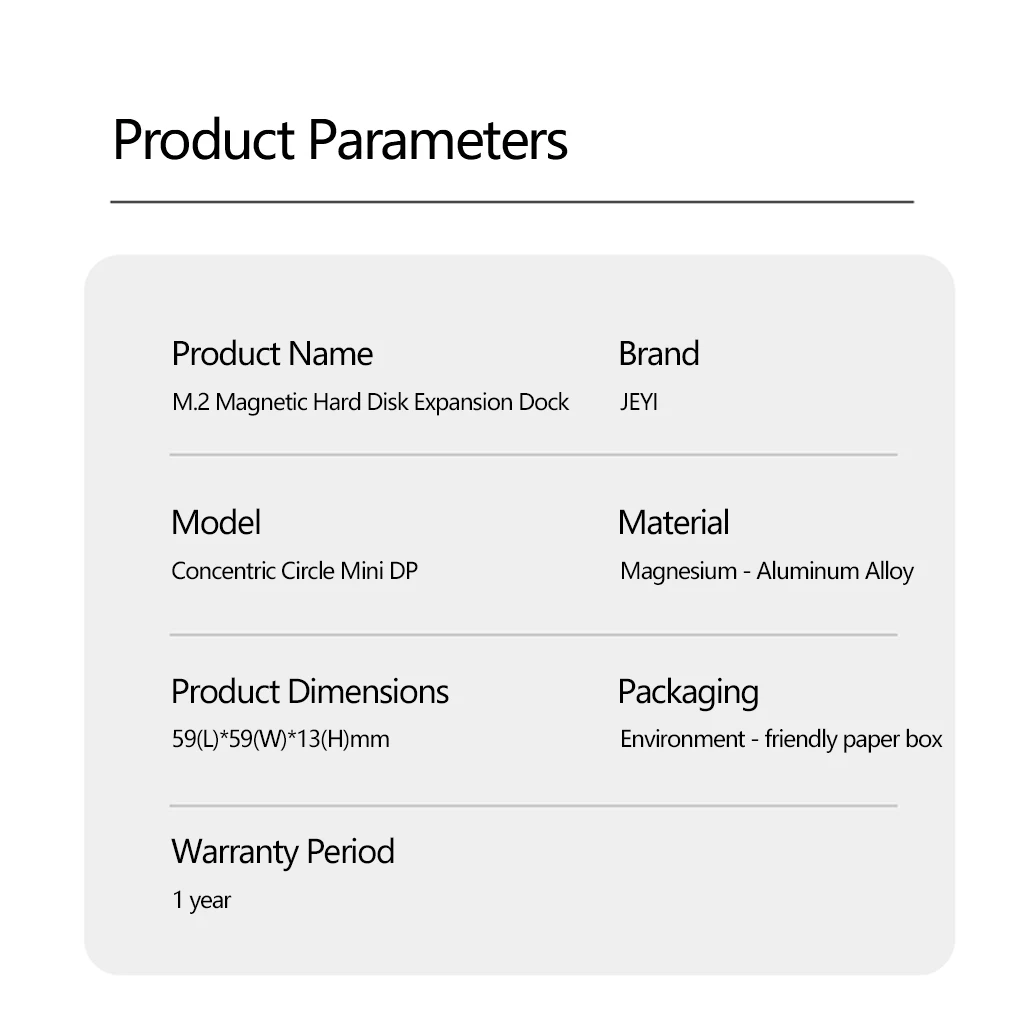Click the divider below the Product Name row

[533, 455]
